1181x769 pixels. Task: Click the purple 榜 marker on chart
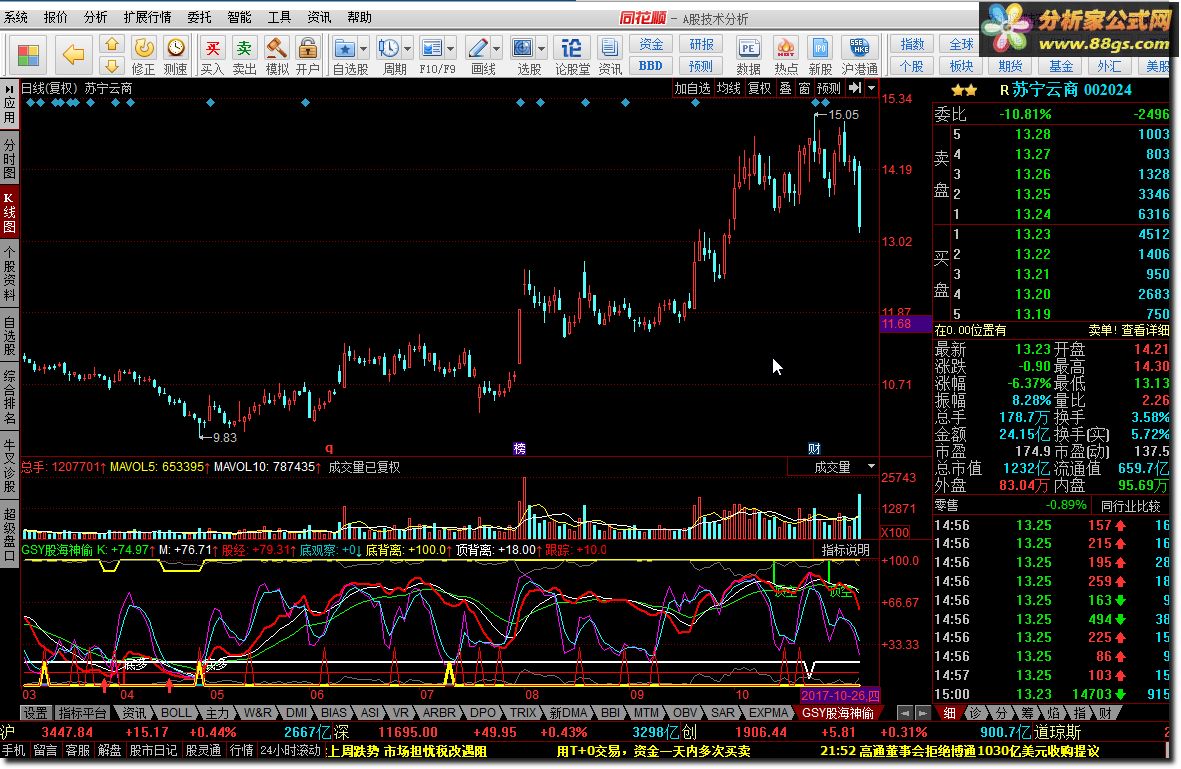point(519,448)
